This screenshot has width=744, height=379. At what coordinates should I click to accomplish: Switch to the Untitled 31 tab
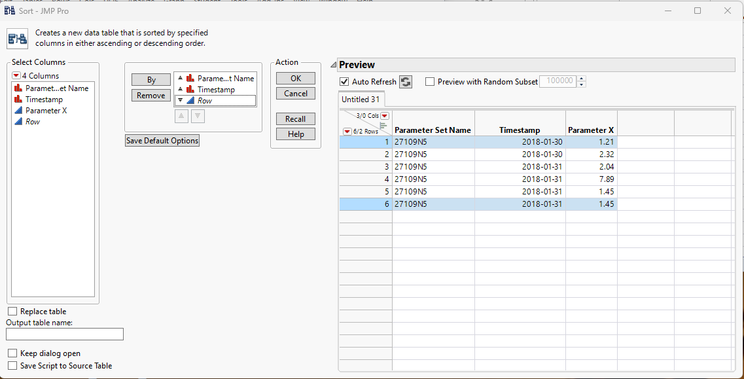point(361,100)
